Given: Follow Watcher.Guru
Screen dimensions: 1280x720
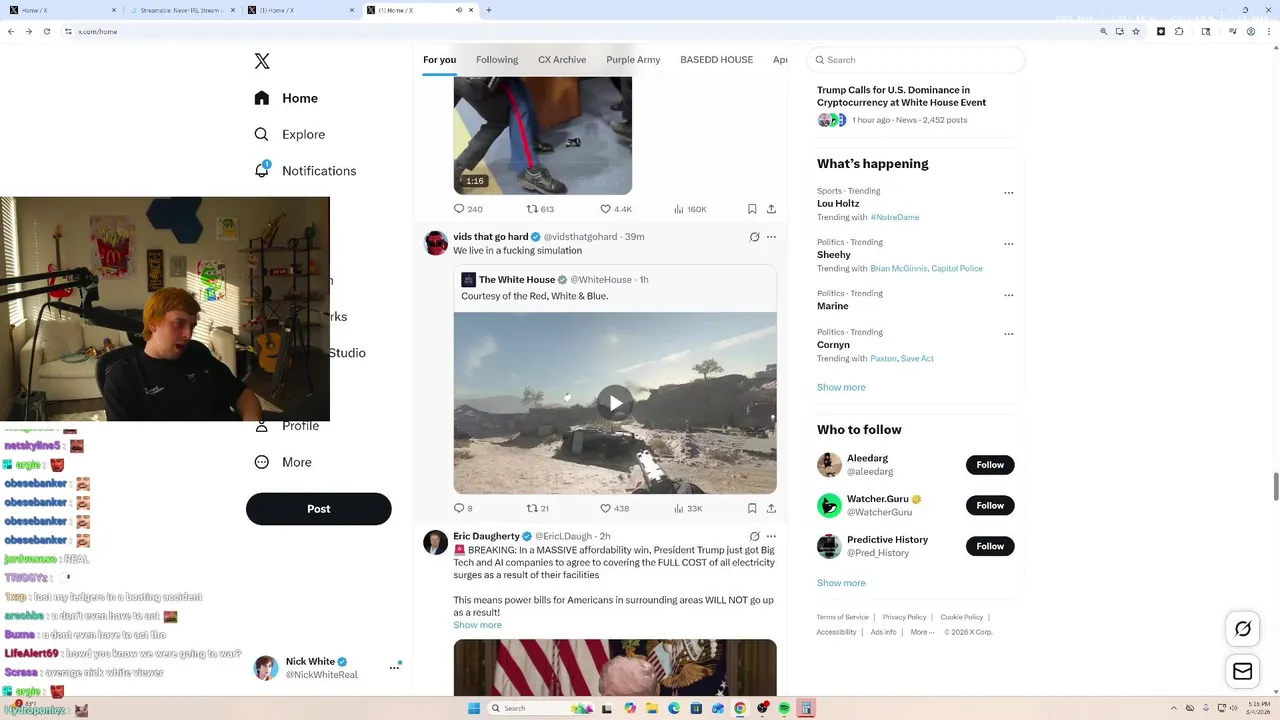Looking at the screenshot, I should click(x=990, y=505).
